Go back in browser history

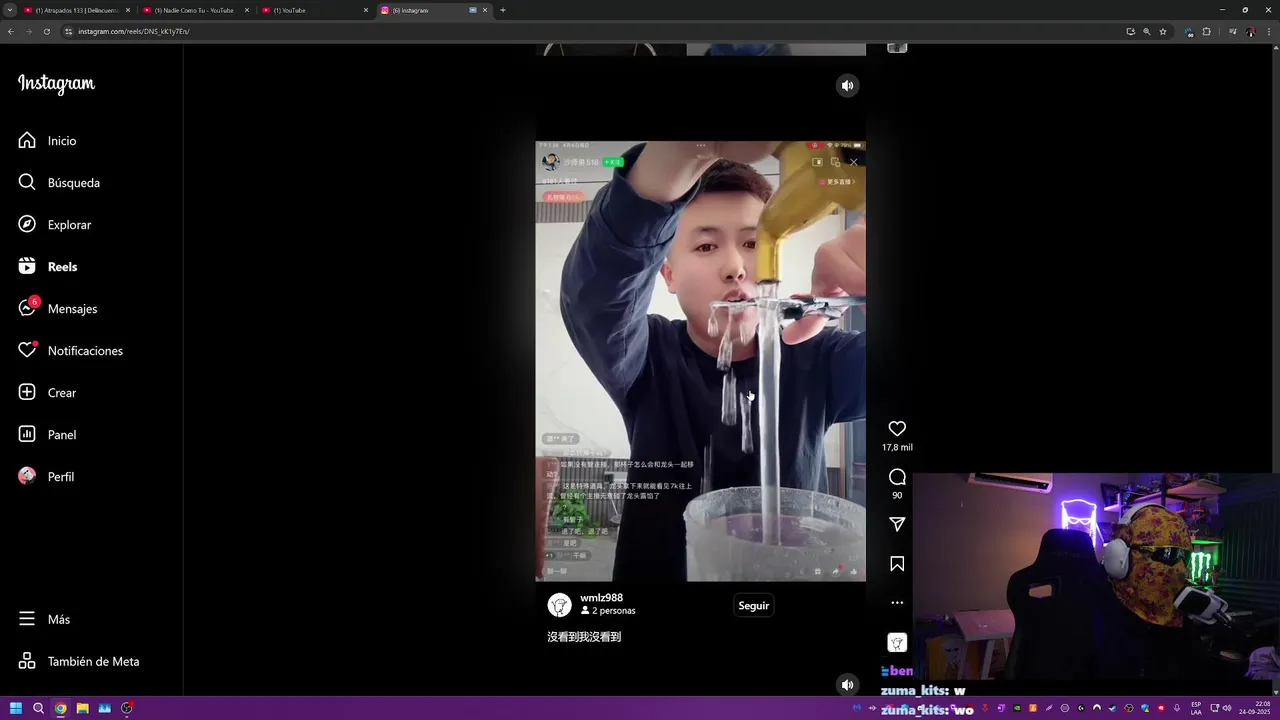11,31
